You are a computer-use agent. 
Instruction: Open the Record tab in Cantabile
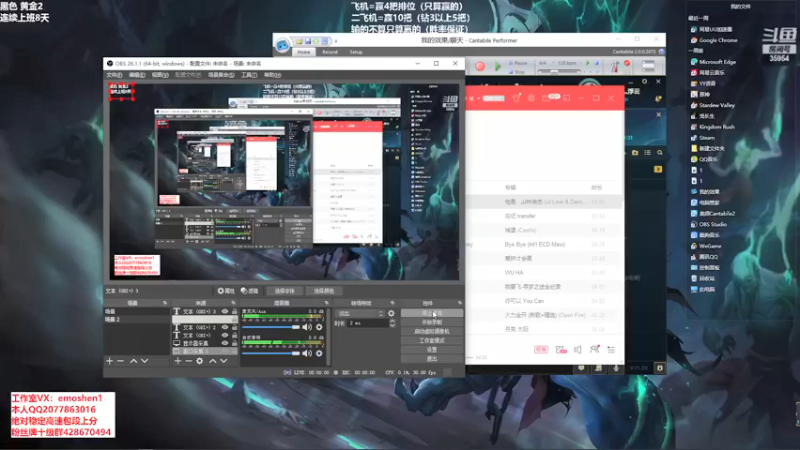click(x=330, y=52)
